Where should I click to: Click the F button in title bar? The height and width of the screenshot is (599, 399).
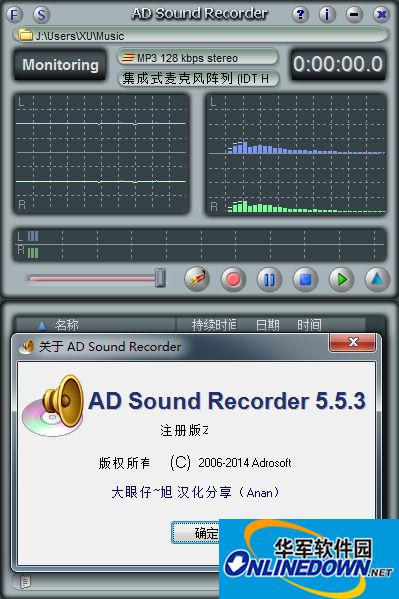[x=15, y=15]
